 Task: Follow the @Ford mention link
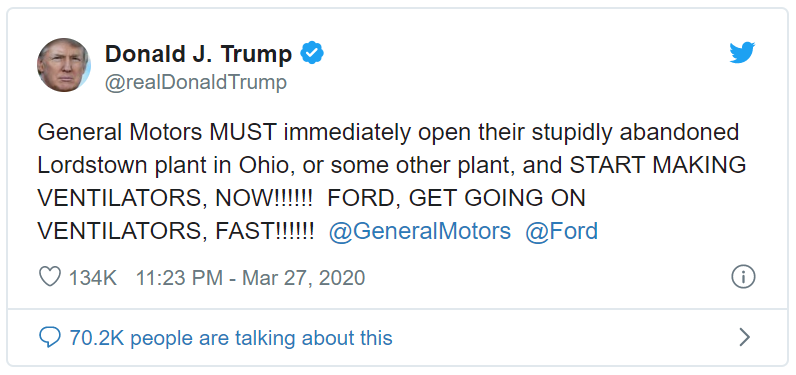click(561, 231)
